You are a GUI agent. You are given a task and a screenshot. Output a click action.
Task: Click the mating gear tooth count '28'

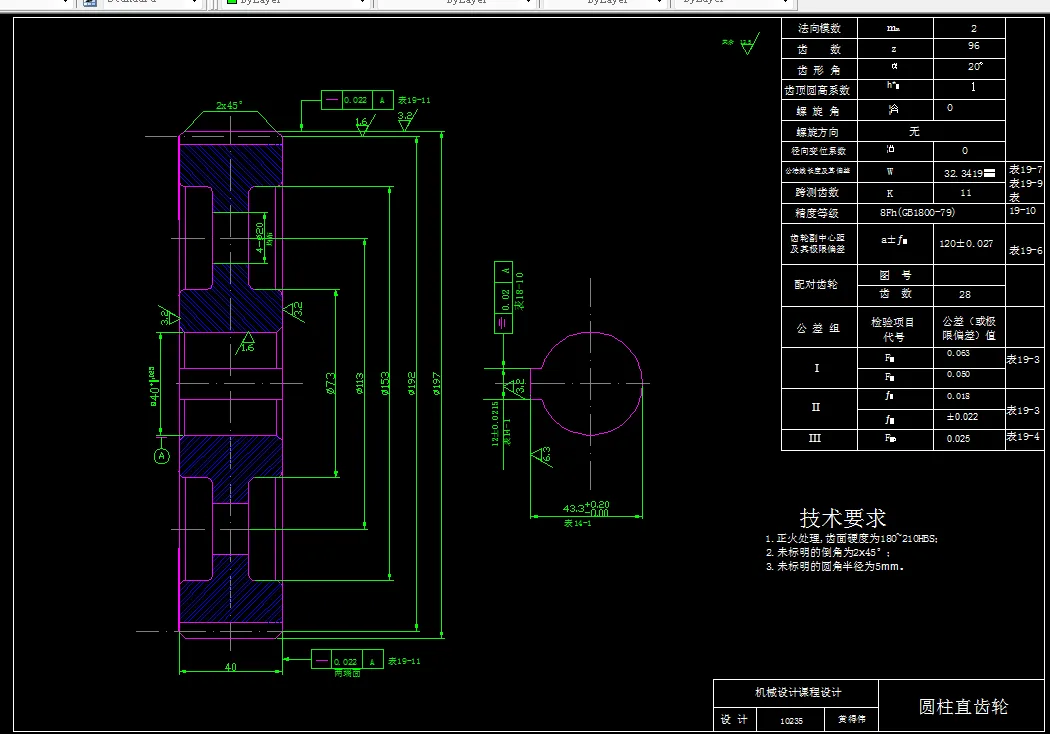click(964, 295)
